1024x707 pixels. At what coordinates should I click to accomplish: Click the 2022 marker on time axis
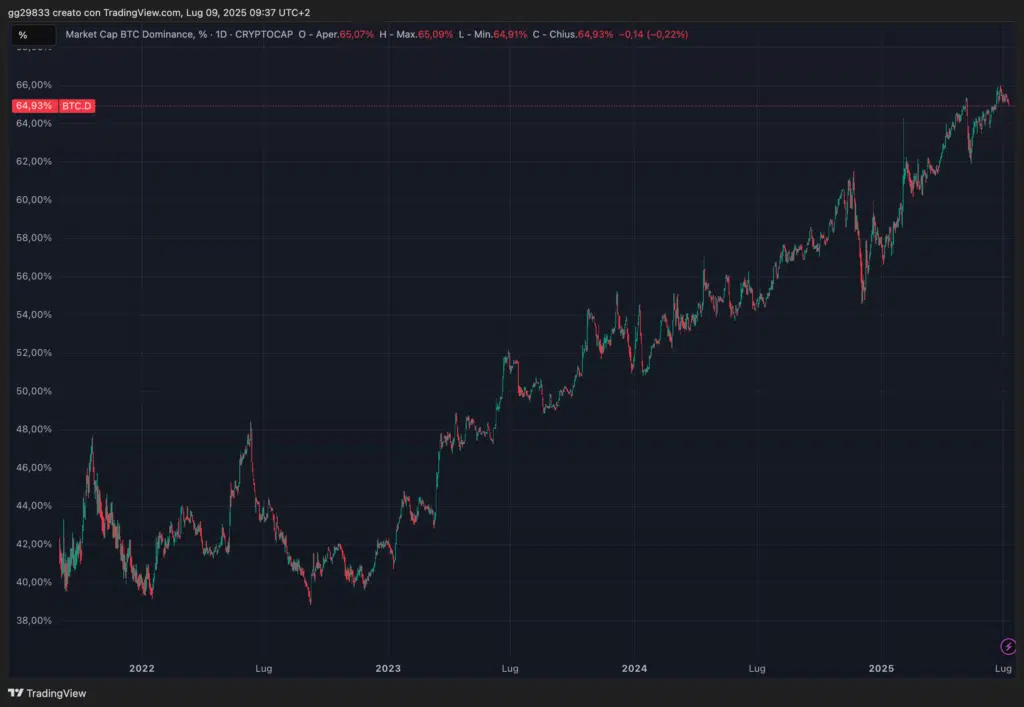pyautogui.click(x=142, y=668)
